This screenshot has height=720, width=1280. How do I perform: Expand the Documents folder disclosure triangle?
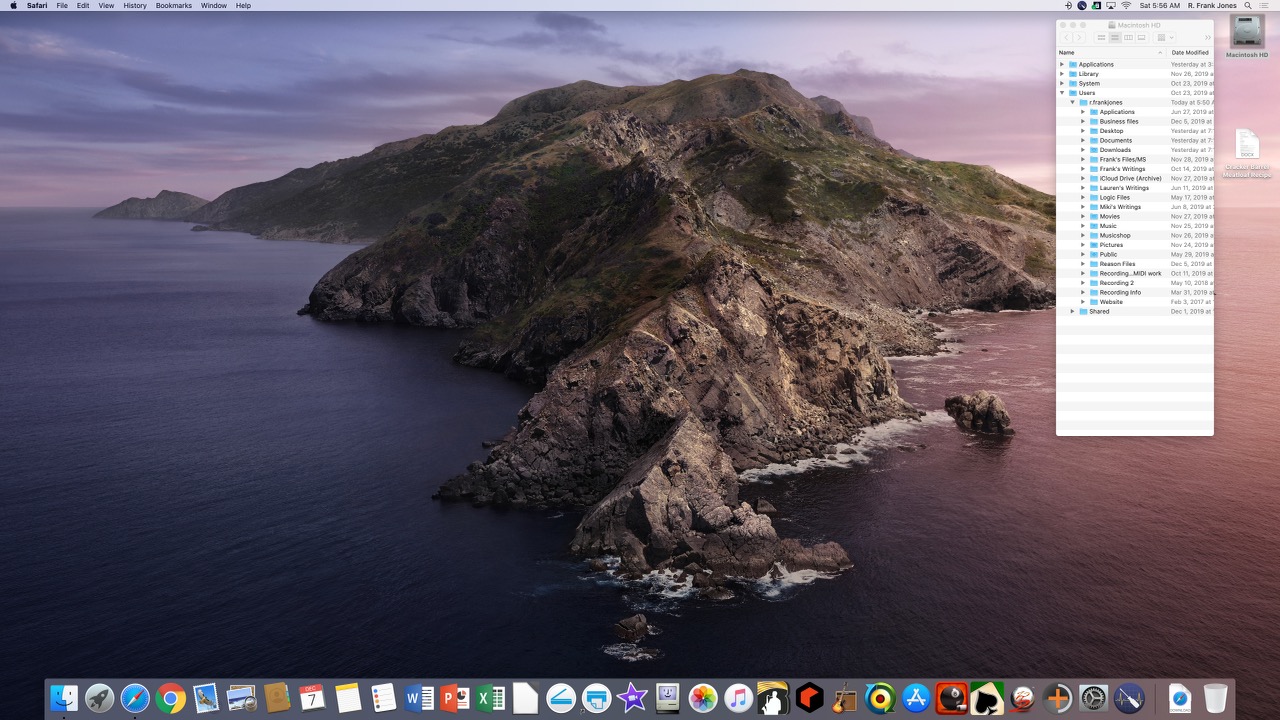[1083, 140]
